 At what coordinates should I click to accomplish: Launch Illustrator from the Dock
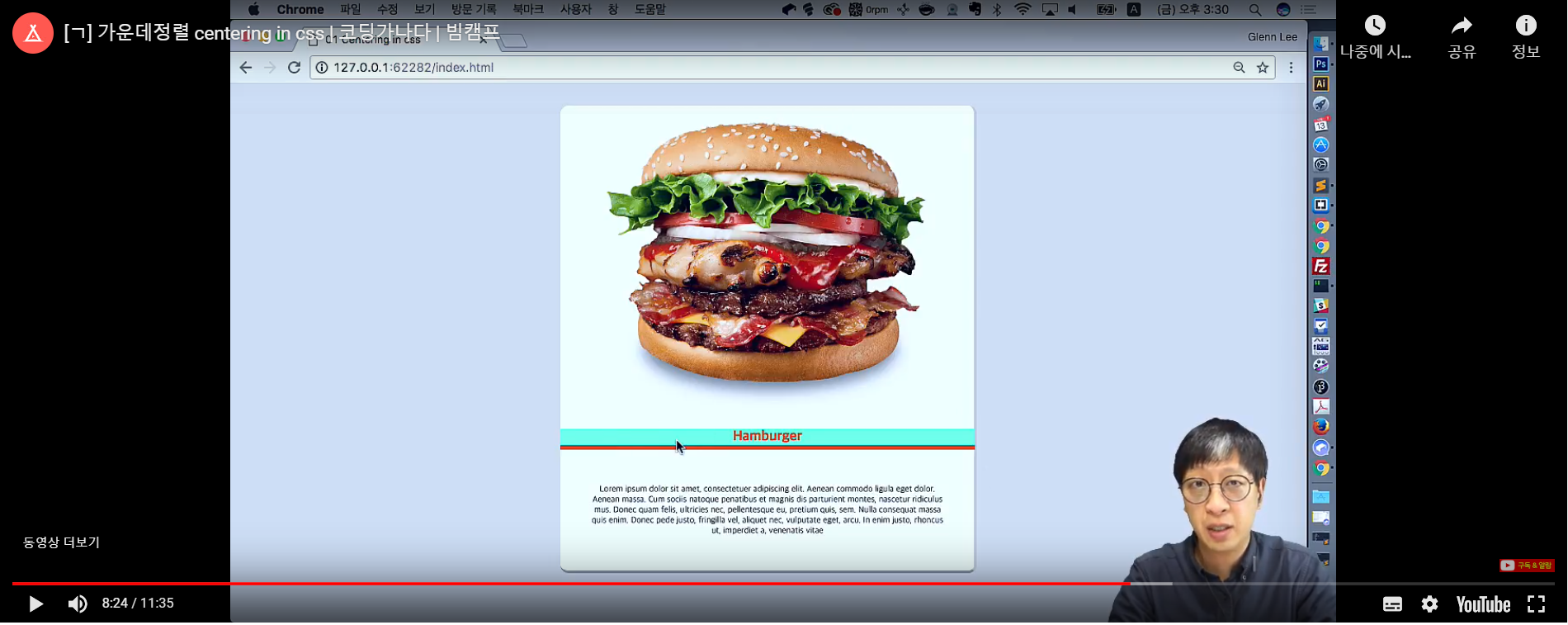point(1321,84)
